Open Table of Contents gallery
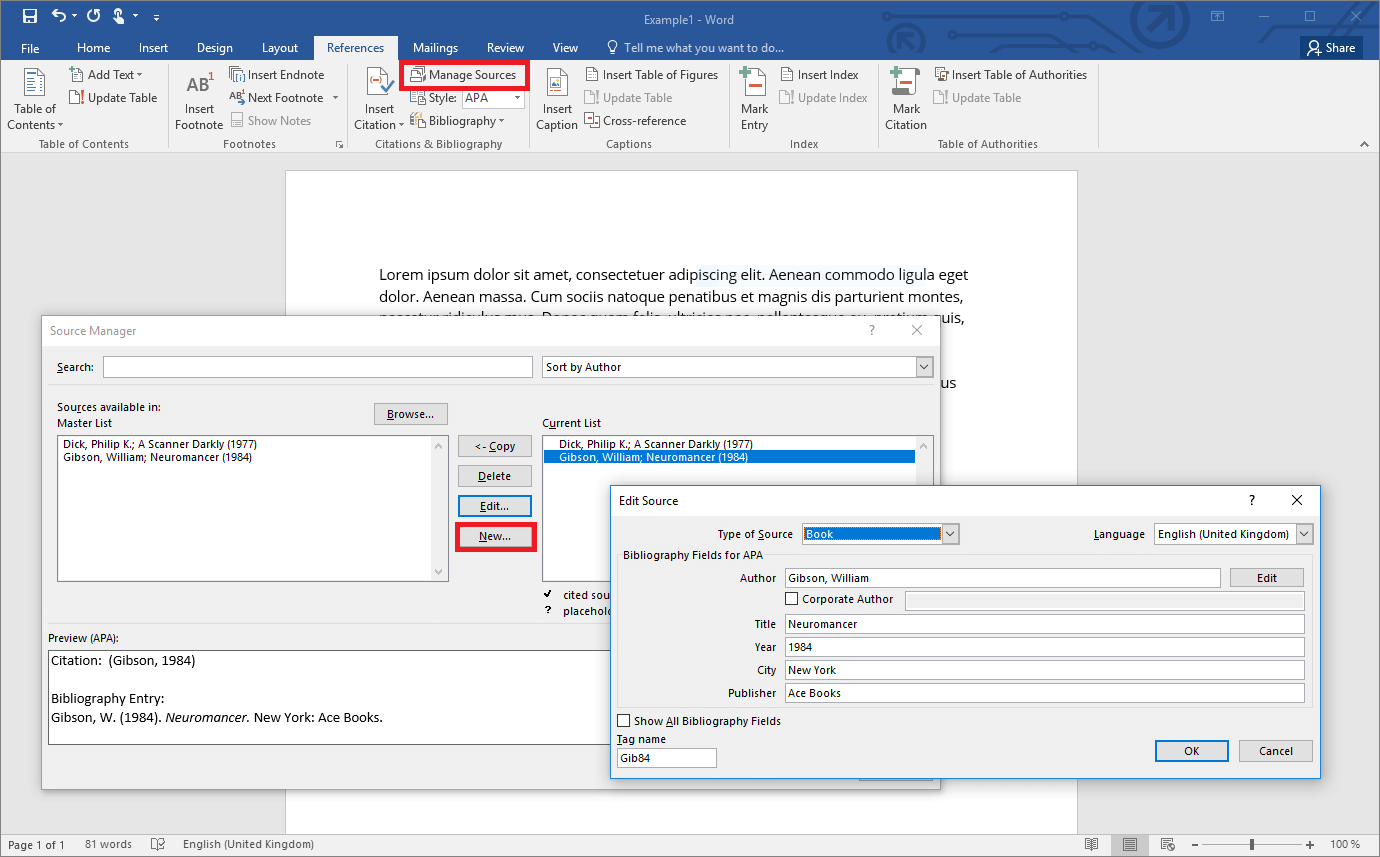Image resolution: width=1380 pixels, height=857 pixels. click(x=35, y=100)
